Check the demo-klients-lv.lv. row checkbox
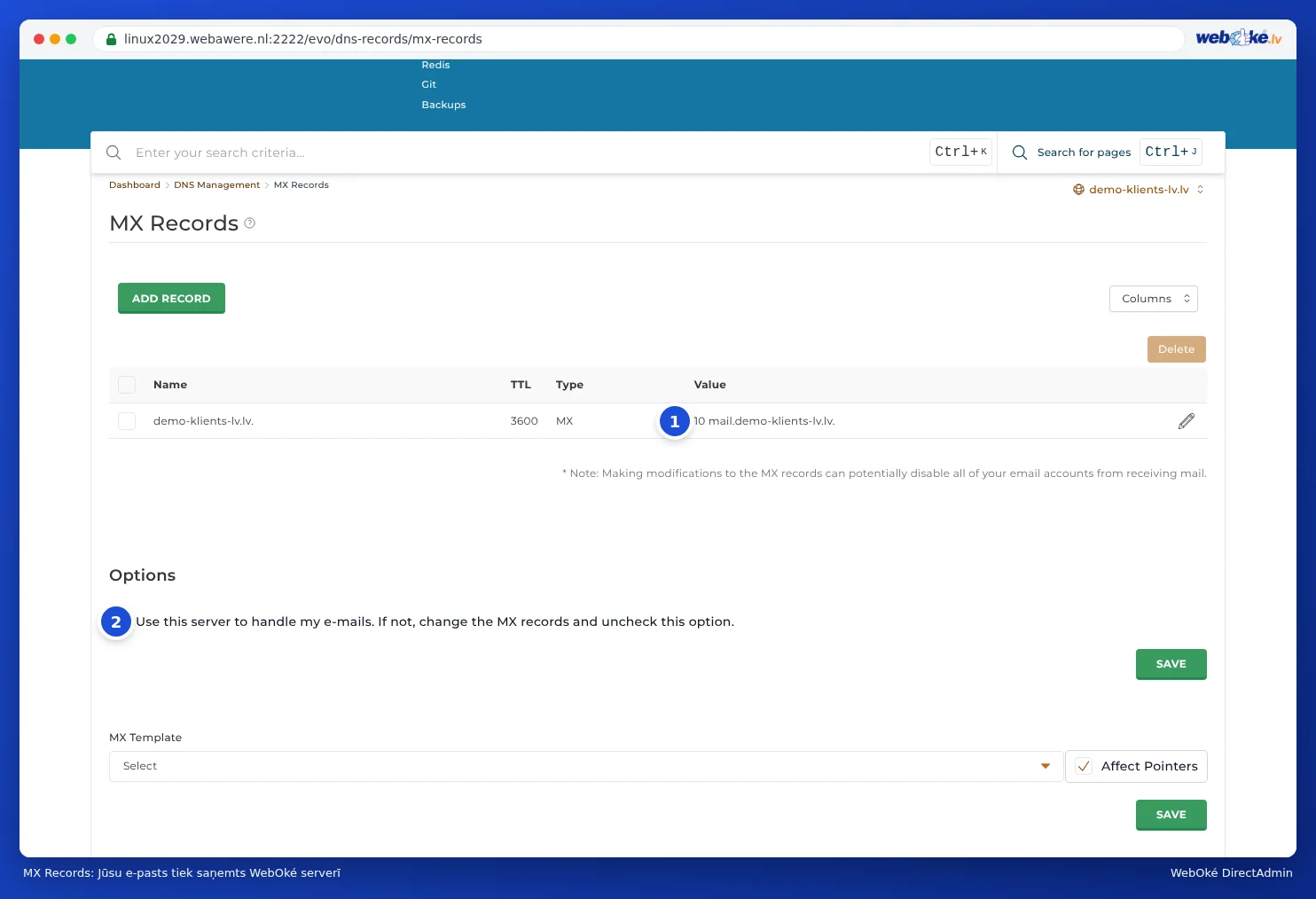The width and height of the screenshot is (1316, 899). point(127,421)
